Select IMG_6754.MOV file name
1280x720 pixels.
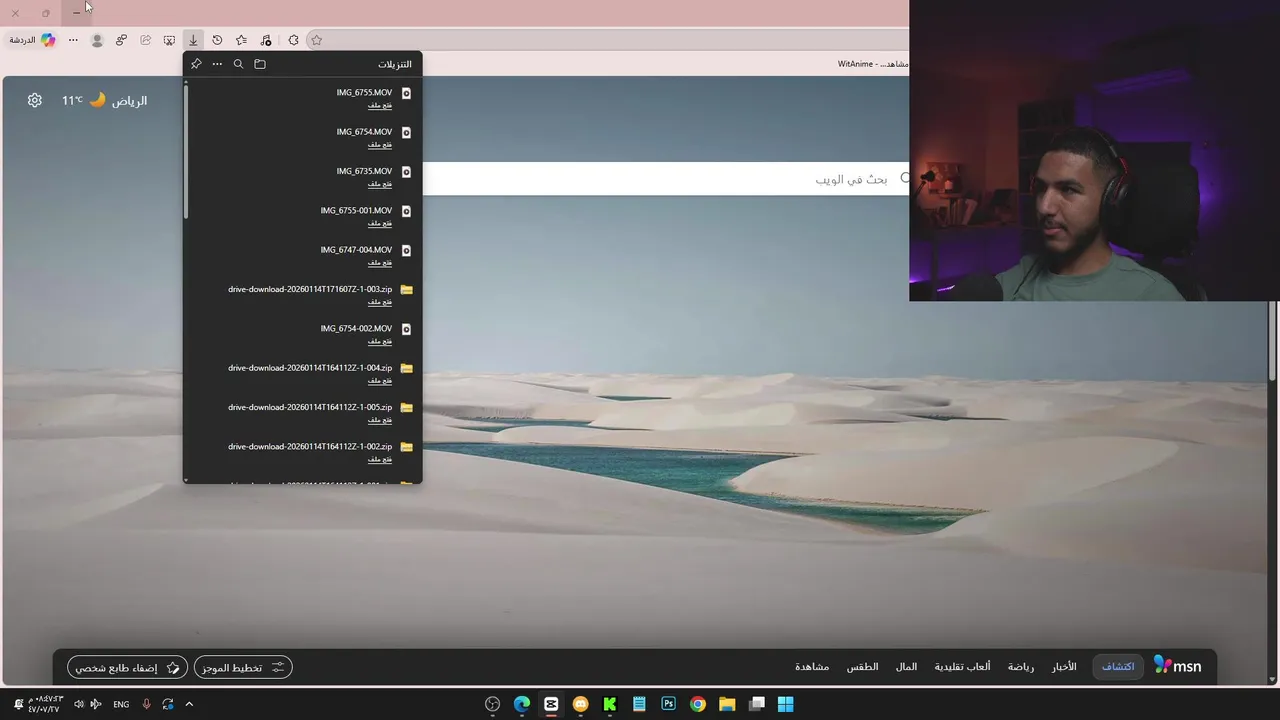(x=364, y=132)
